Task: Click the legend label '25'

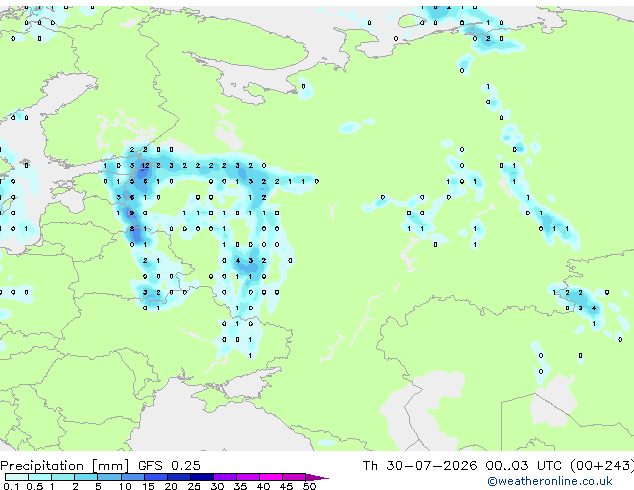Action: click(194, 486)
